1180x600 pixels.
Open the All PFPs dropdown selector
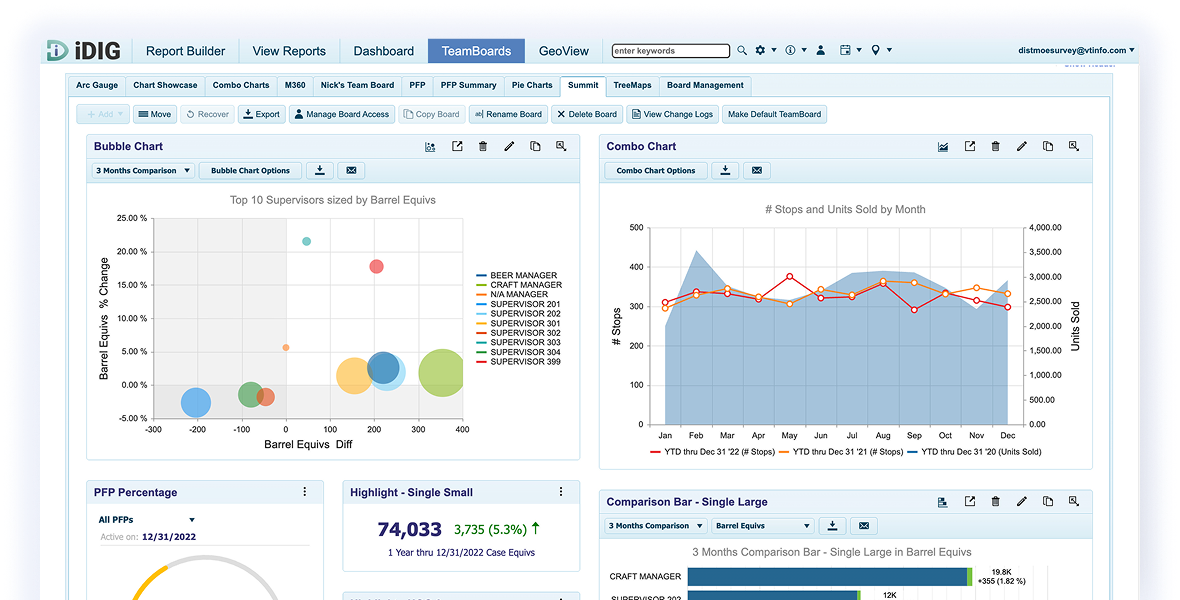click(146, 519)
